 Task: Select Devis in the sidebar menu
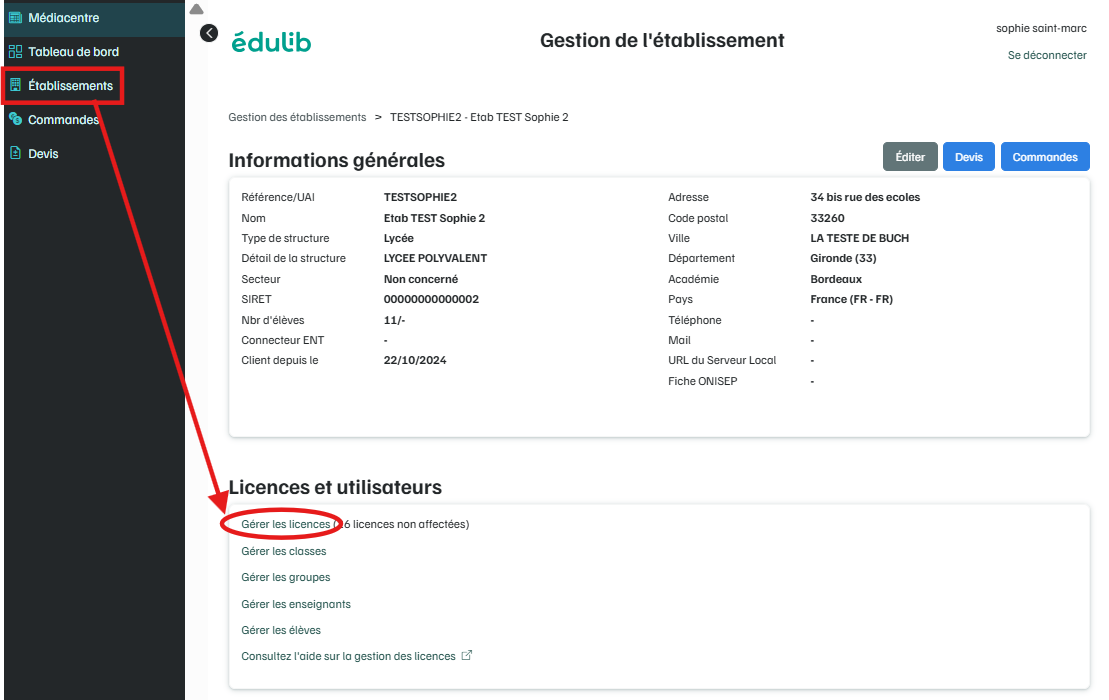(43, 154)
